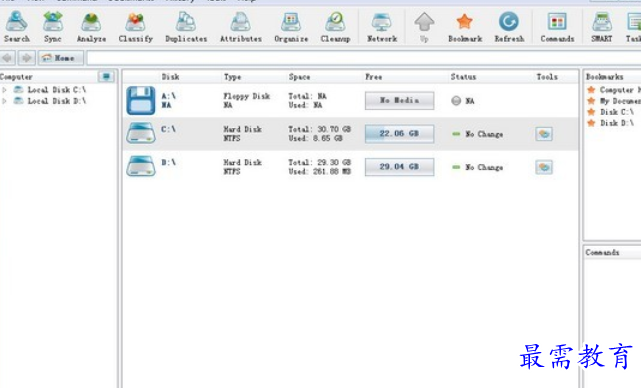Viewport: 641px width, 388px height.
Task: Click A:\ disk name label
Action: tap(168, 96)
